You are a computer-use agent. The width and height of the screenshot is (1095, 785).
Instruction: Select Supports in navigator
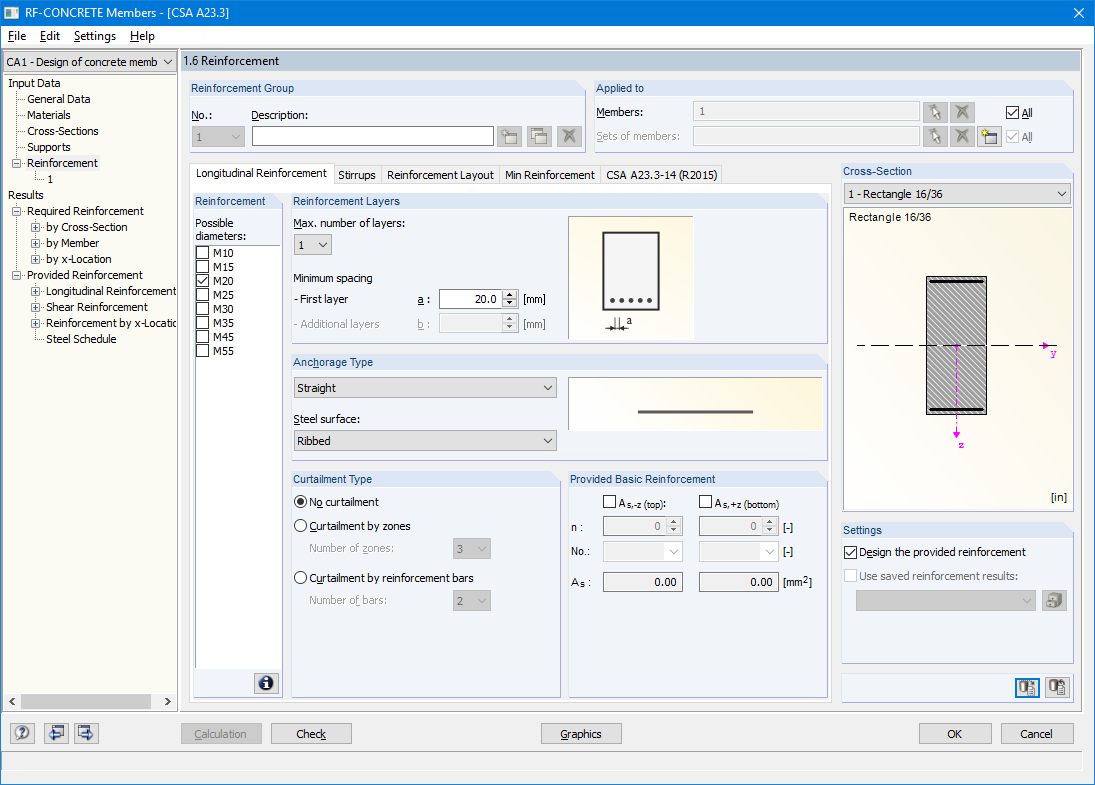49,147
